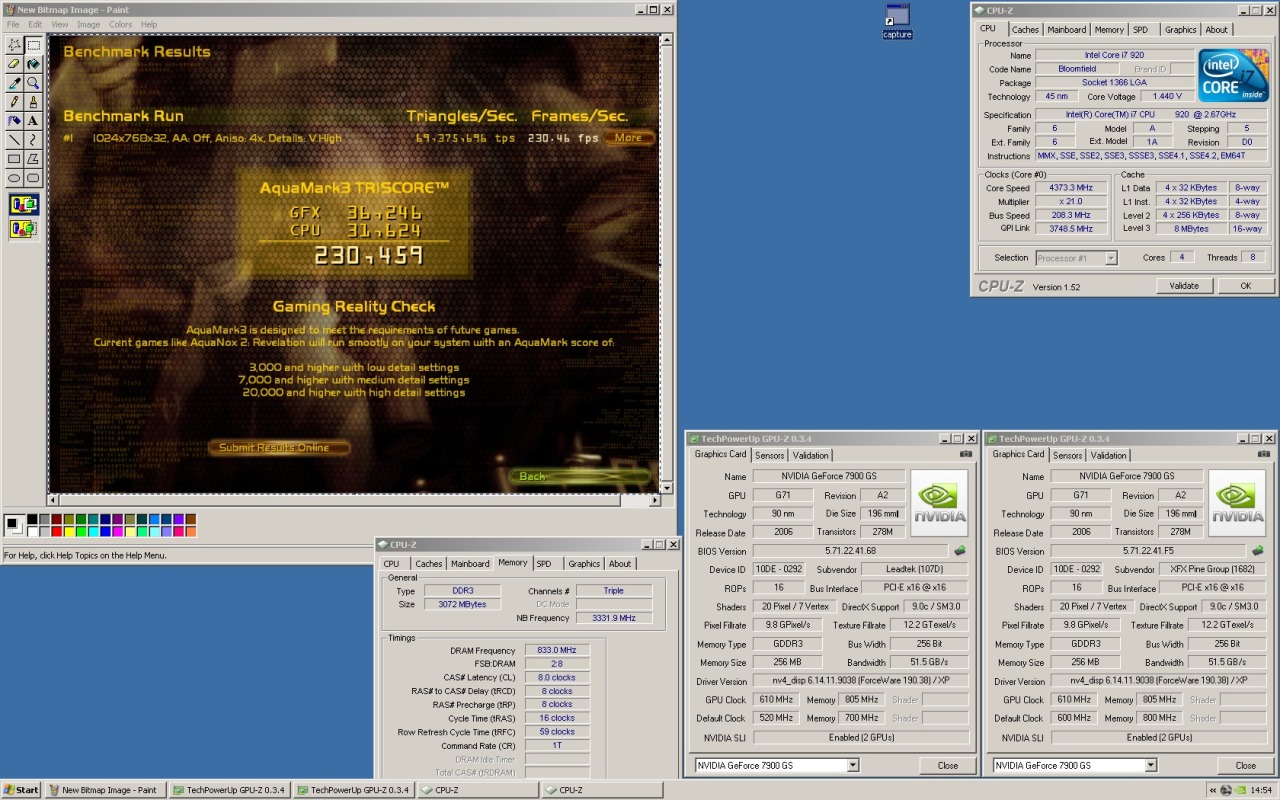Click the Core Speed 4373.3 MHz field
This screenshot has width=1280, height=800.
tap(1070, 188)
